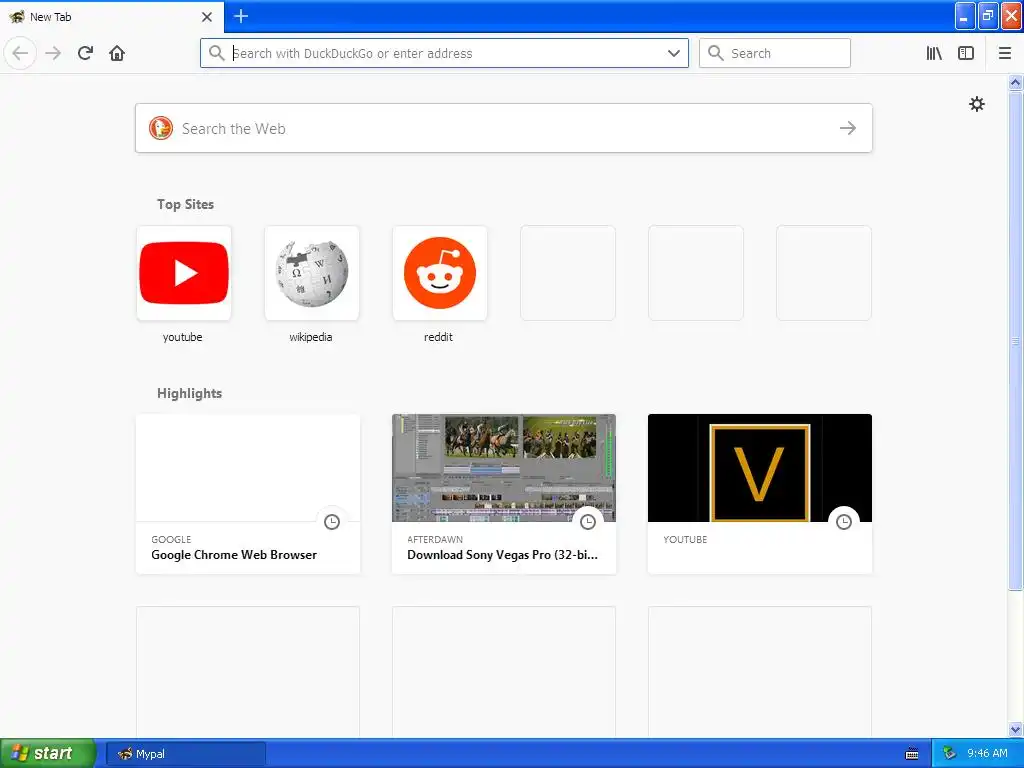The width and height of the screenshot is (1024, 768).
Task: Click the 9:46 AM taskbar clock
Action: (x=987, y=754)
